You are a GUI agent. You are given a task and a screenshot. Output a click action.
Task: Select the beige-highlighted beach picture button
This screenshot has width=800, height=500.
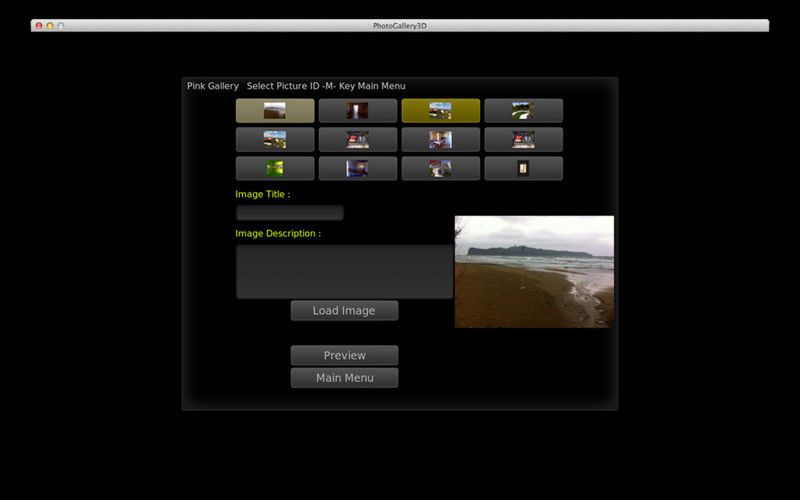click(x=275, y=111)
